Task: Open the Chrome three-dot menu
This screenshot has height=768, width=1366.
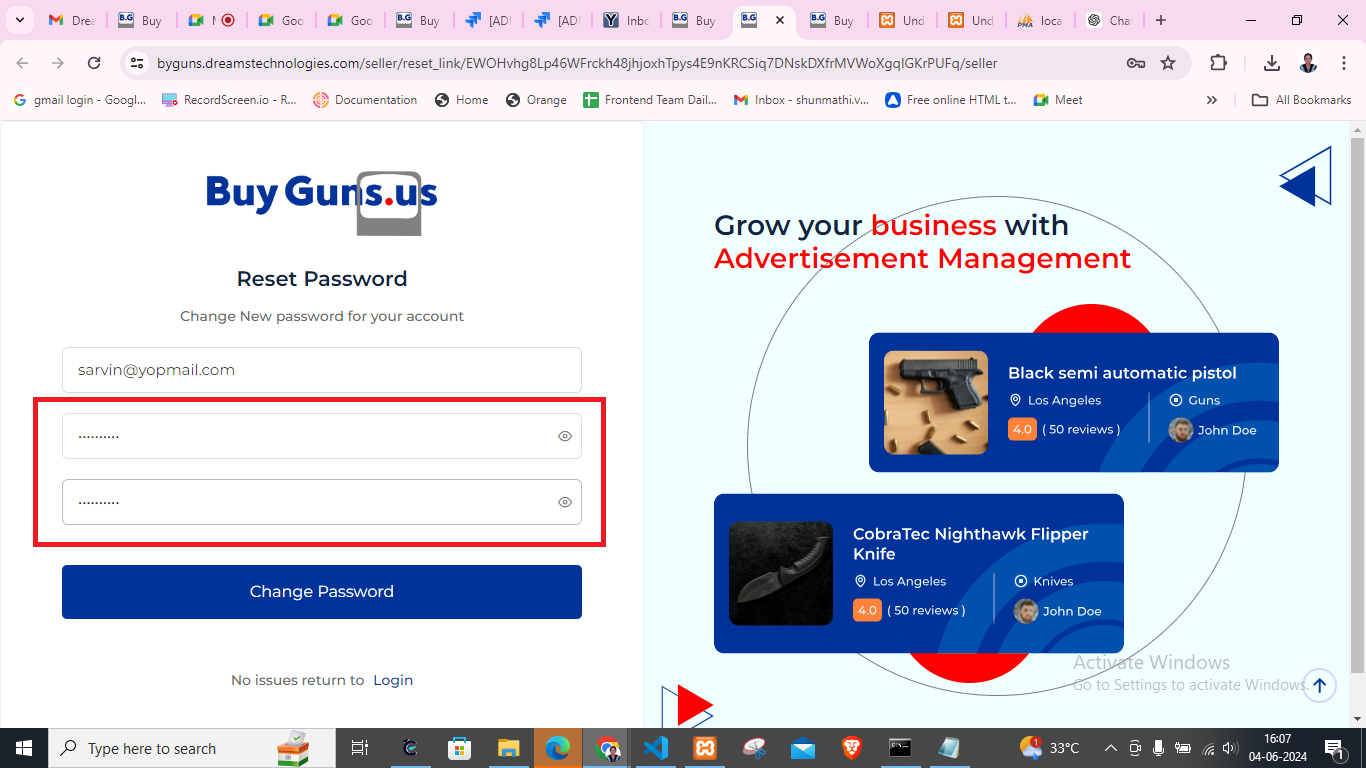Action: click(x=1344, y=63)
